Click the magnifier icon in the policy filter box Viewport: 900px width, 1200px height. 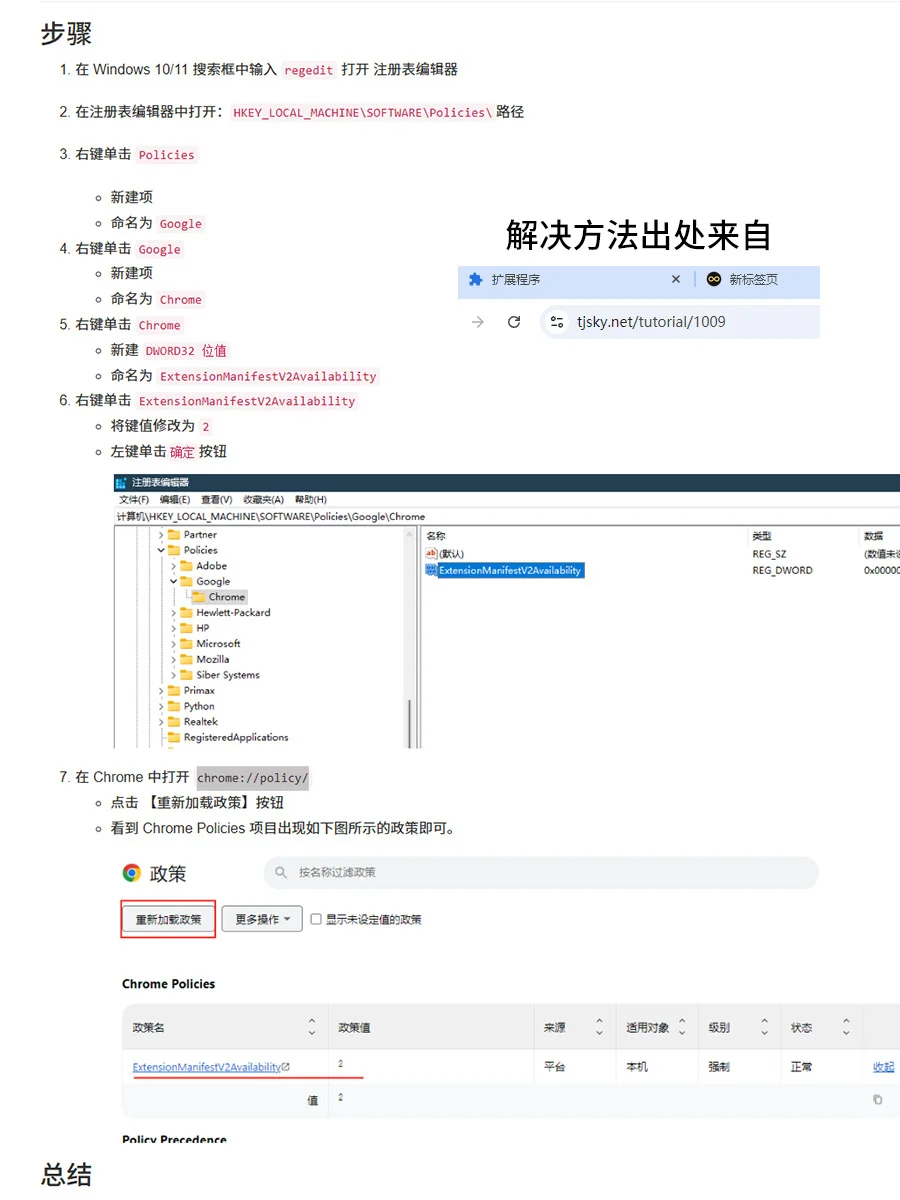(277, 872)
